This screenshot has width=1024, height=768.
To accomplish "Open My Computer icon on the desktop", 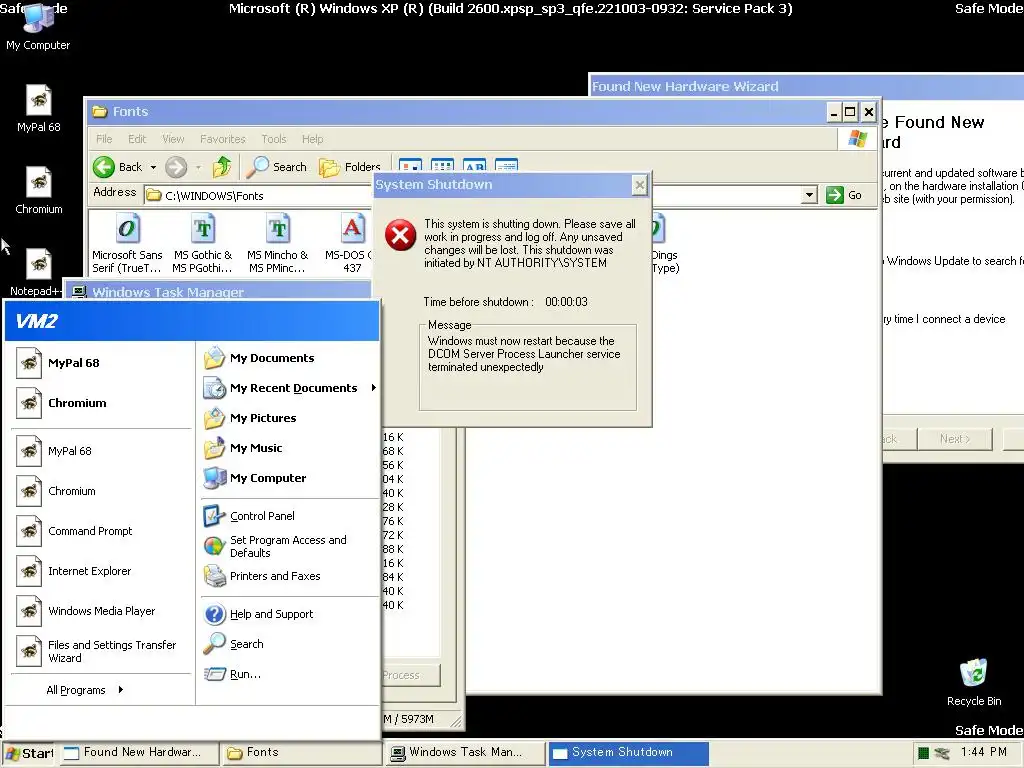I will [38, 26].
